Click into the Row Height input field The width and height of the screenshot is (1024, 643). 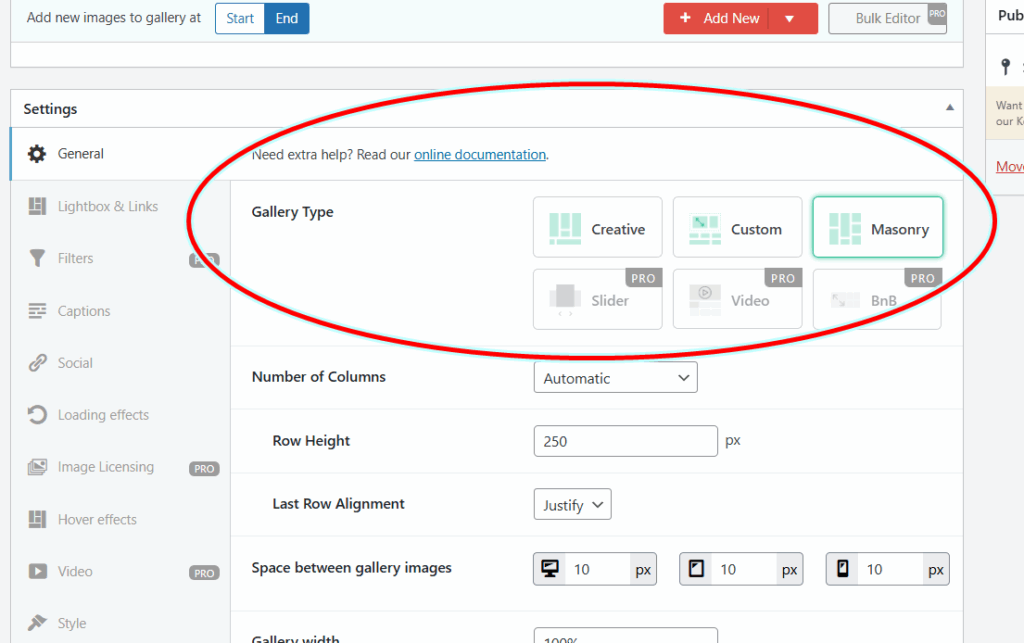625,441
